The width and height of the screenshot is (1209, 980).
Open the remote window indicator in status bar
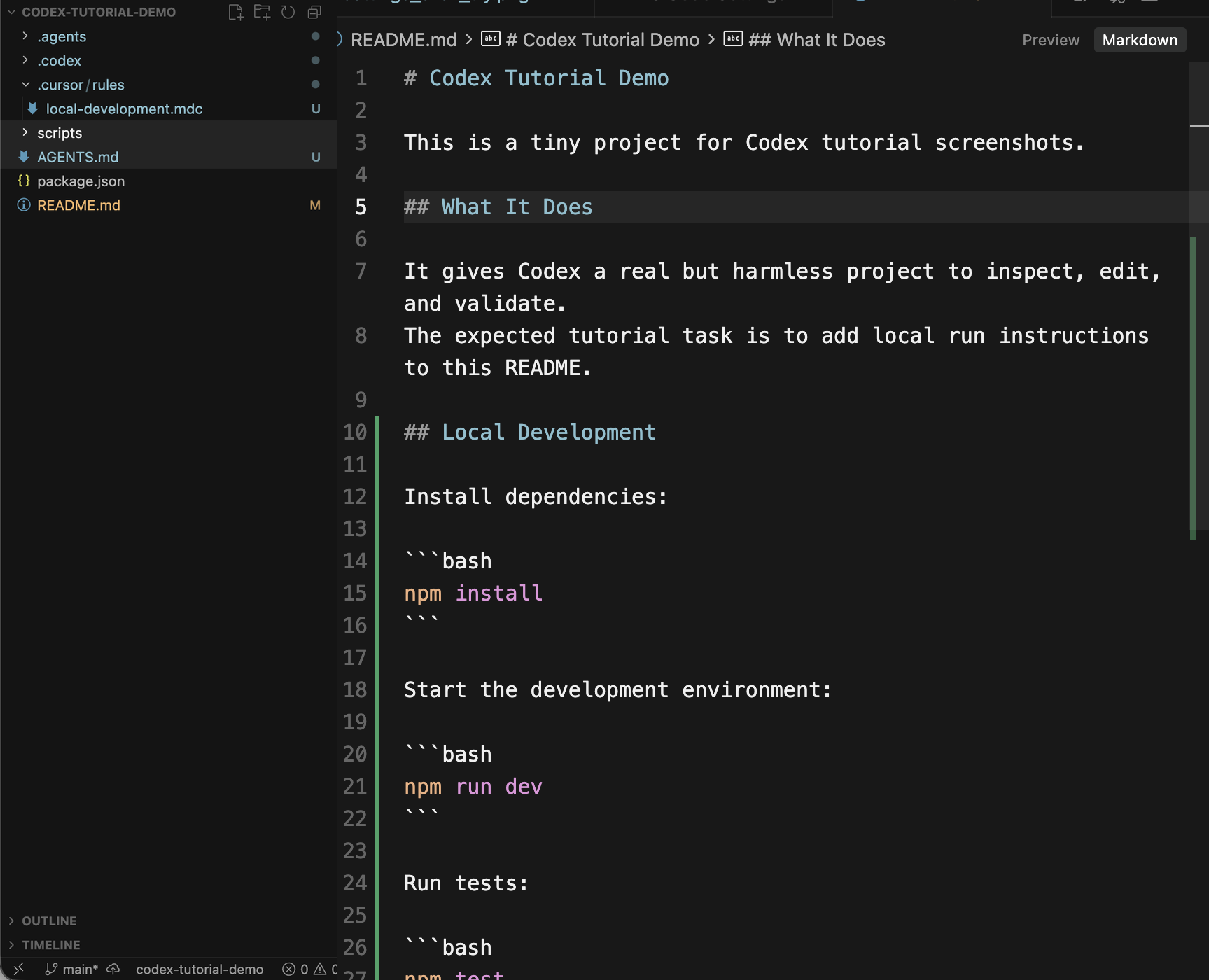(19, 968)
